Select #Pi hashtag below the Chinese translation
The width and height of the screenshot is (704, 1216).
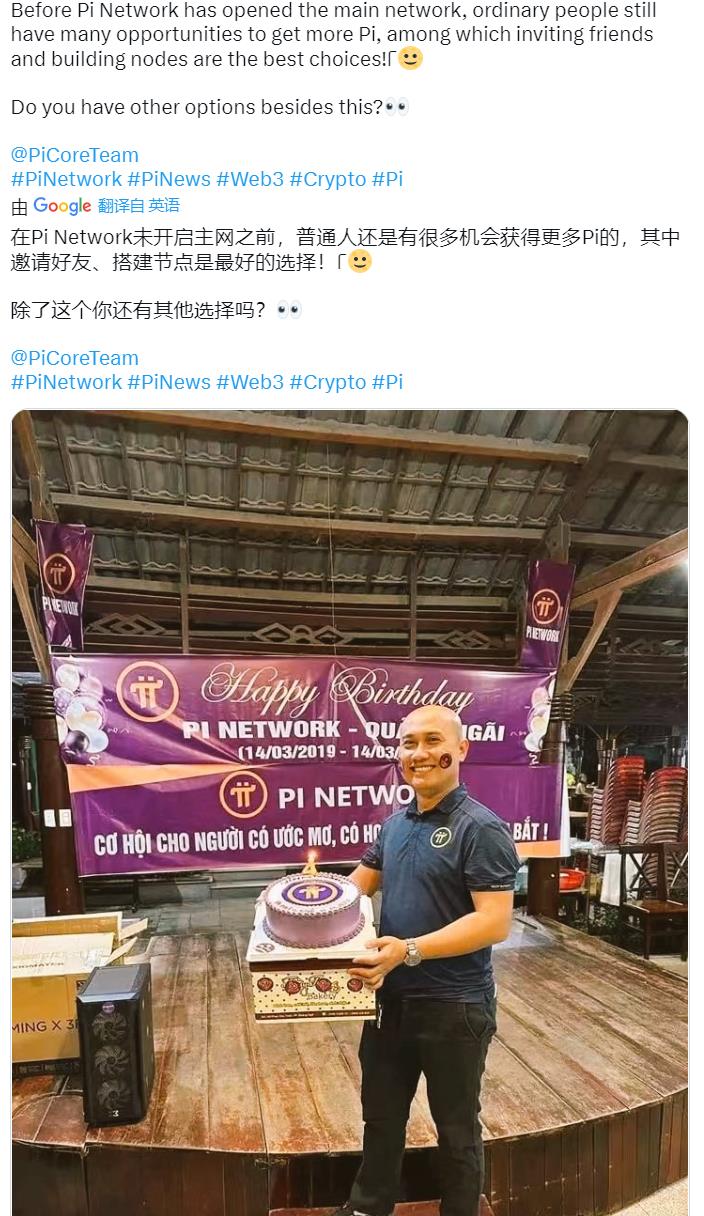tap(387, 382)
